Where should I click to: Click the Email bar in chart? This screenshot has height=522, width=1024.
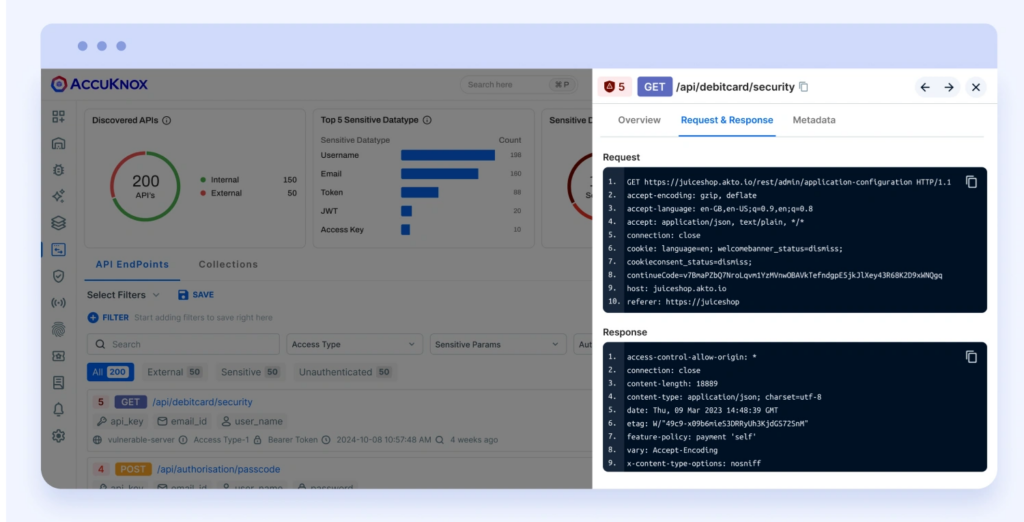[440, 174]
